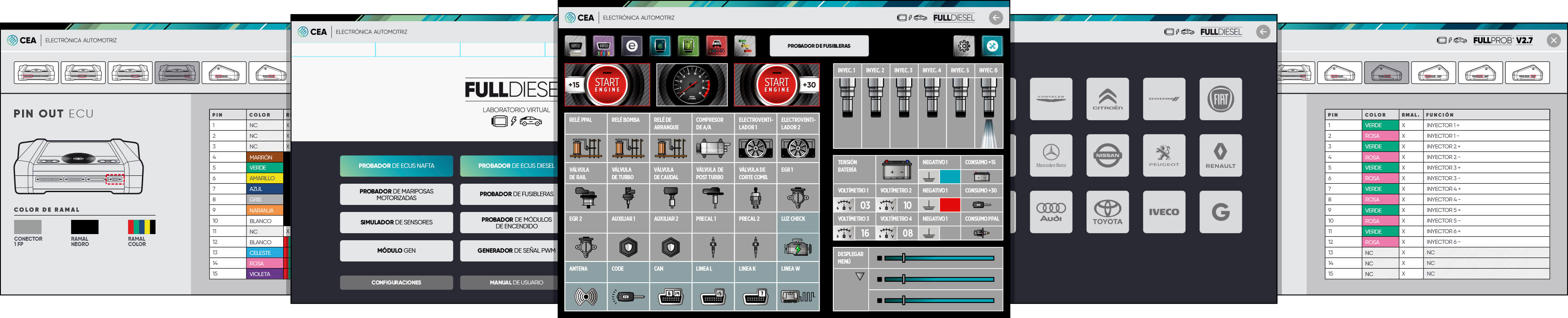Click the round 'e' toolbar icon
This screenshot has height=318, width=1568.
point(632,45)
